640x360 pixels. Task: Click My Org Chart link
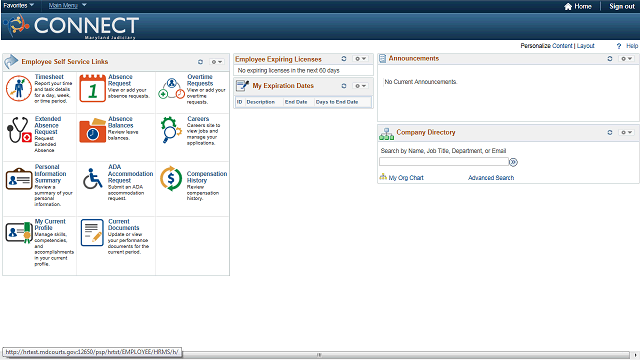tap(406, 178)
